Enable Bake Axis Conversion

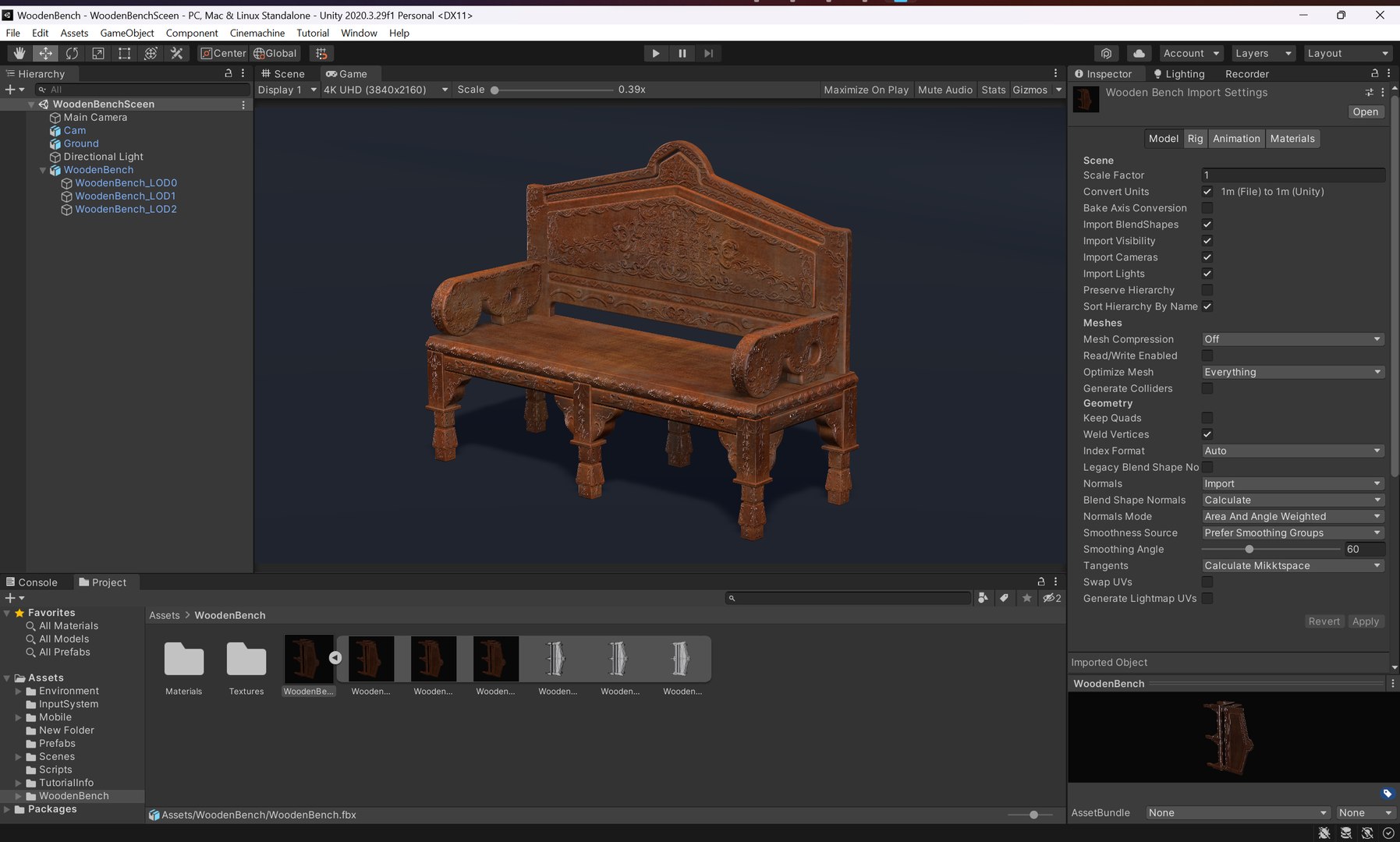click(1207, 208)
